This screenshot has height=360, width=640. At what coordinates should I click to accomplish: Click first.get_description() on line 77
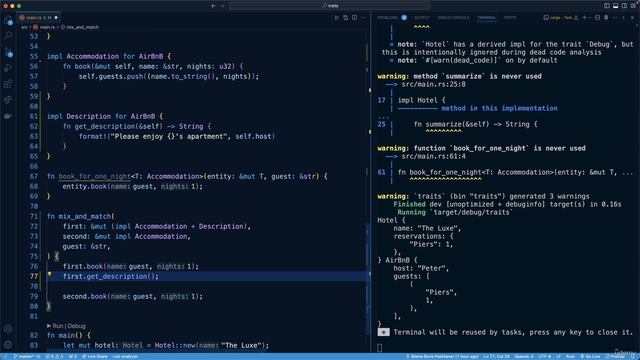111,276
